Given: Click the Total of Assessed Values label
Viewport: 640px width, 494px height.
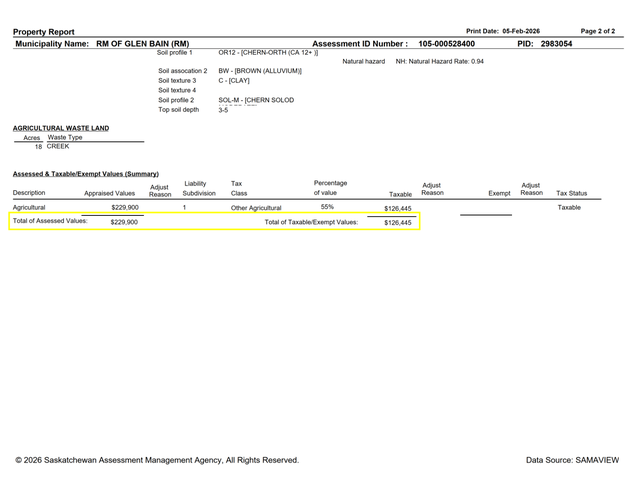Looking at the screenshot, I should click(50, 221).
